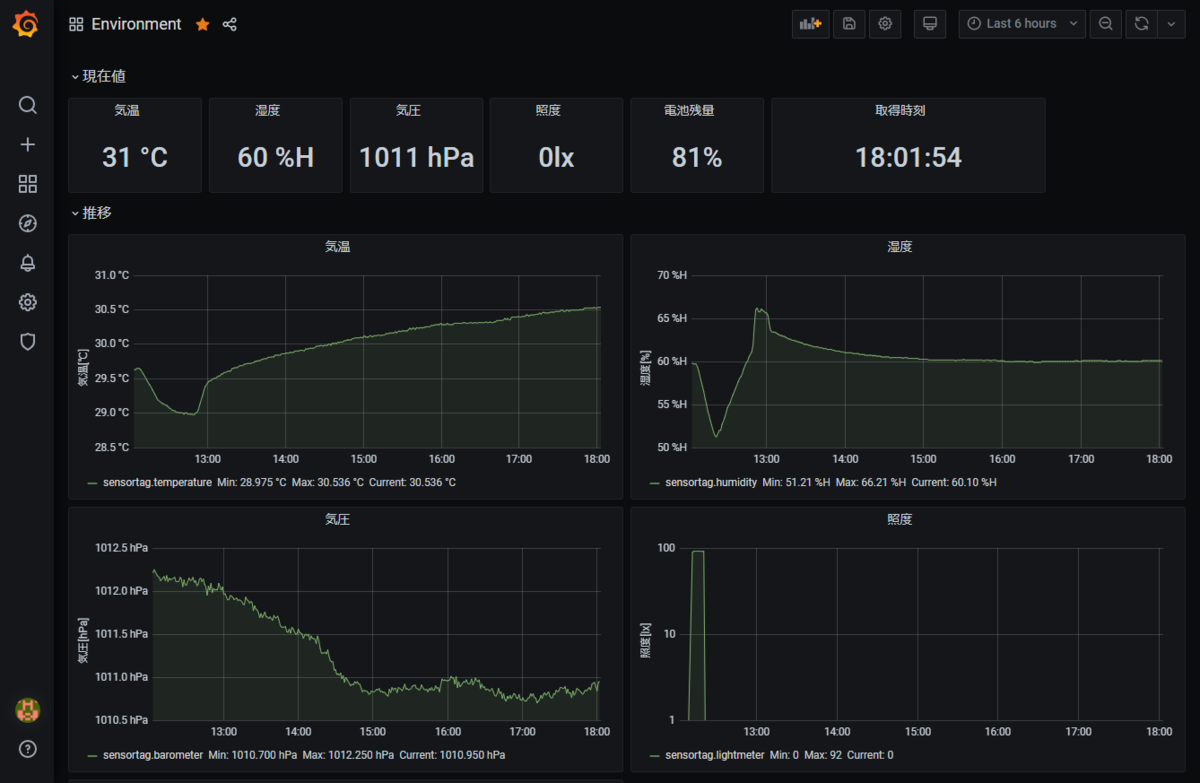Click the Add panel toolbar icon

(811, 24)
